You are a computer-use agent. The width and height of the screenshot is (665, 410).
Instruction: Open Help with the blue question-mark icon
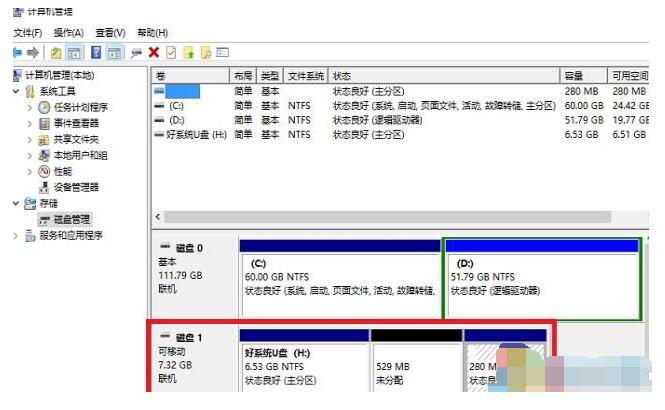[96, 53]
